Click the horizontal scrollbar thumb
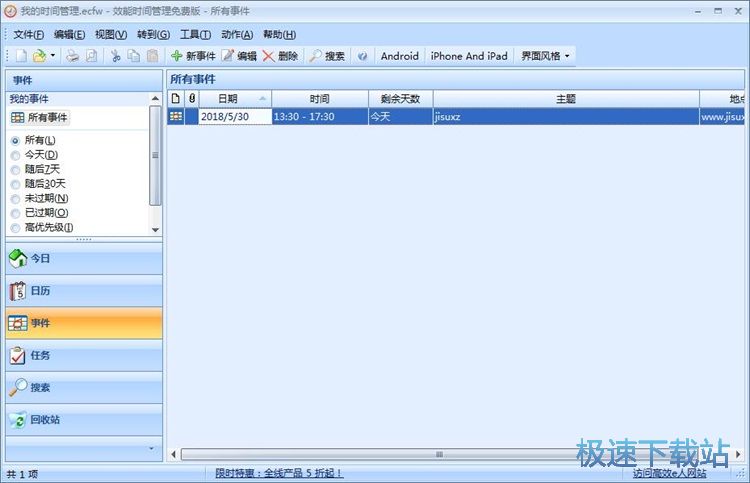 pyautogui.click(x=439, y=454)
